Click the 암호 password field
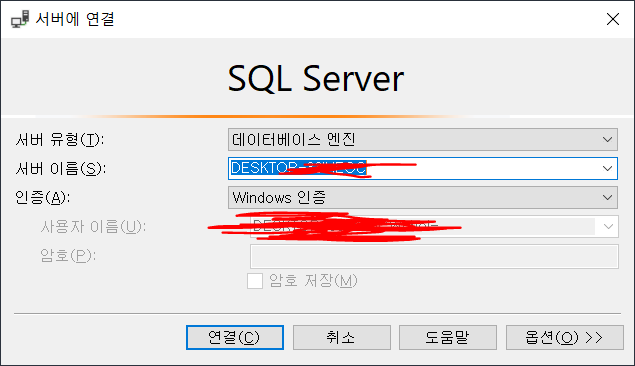The width and height of the screenshot is (635, 366). (434, 256)
